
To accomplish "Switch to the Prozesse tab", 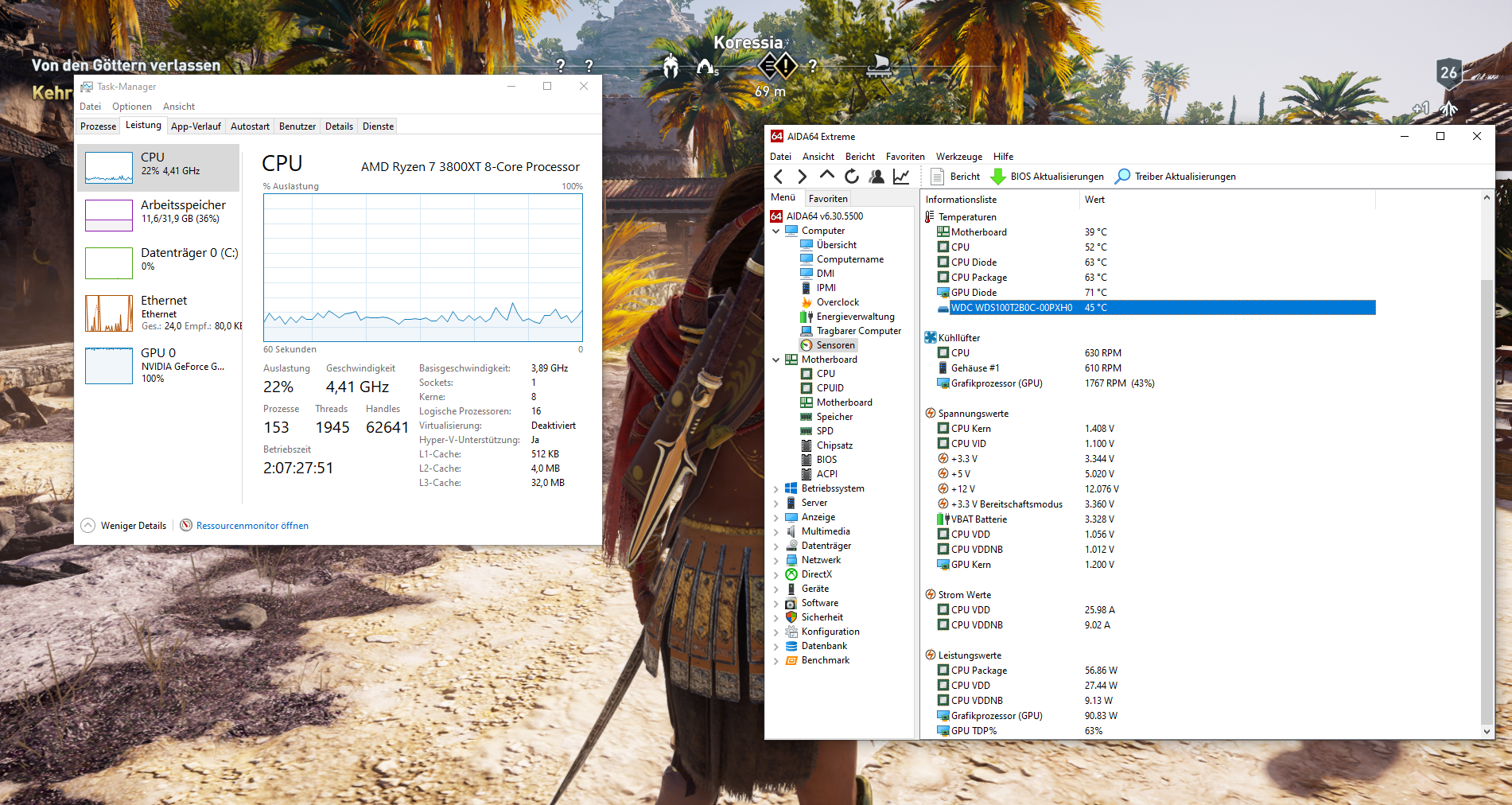I will [x=98, y=126].
